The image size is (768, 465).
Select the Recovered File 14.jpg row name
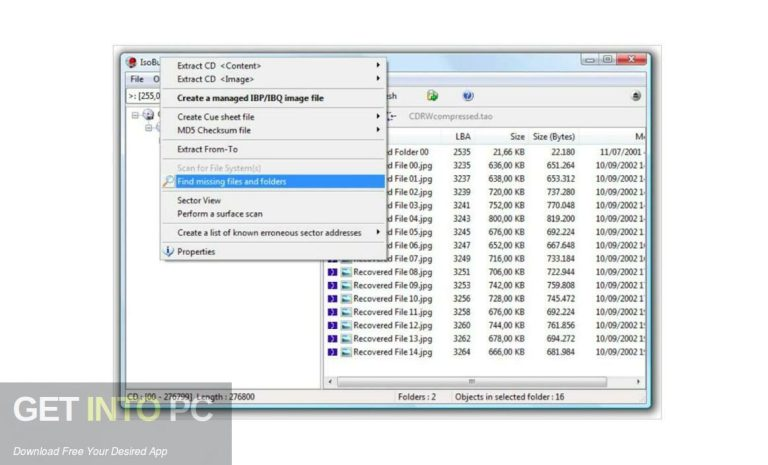(393, 352)
